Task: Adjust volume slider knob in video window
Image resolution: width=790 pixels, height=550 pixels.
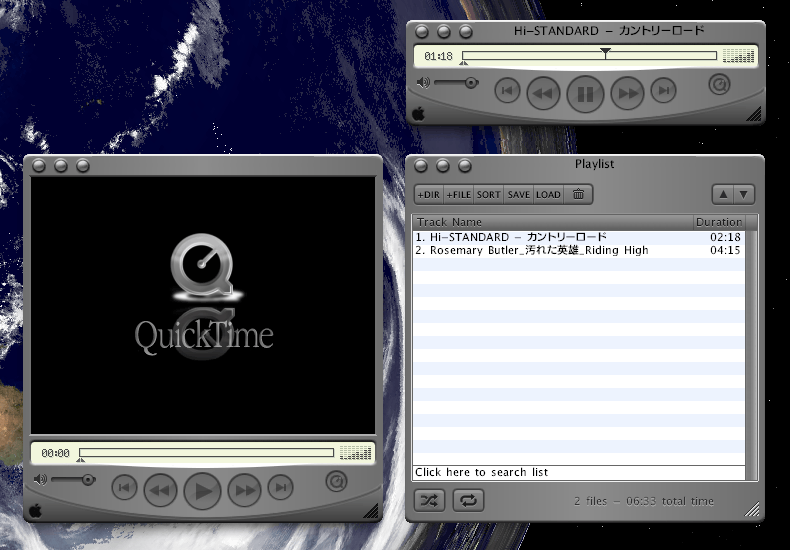Action: (x=88, y=479)
